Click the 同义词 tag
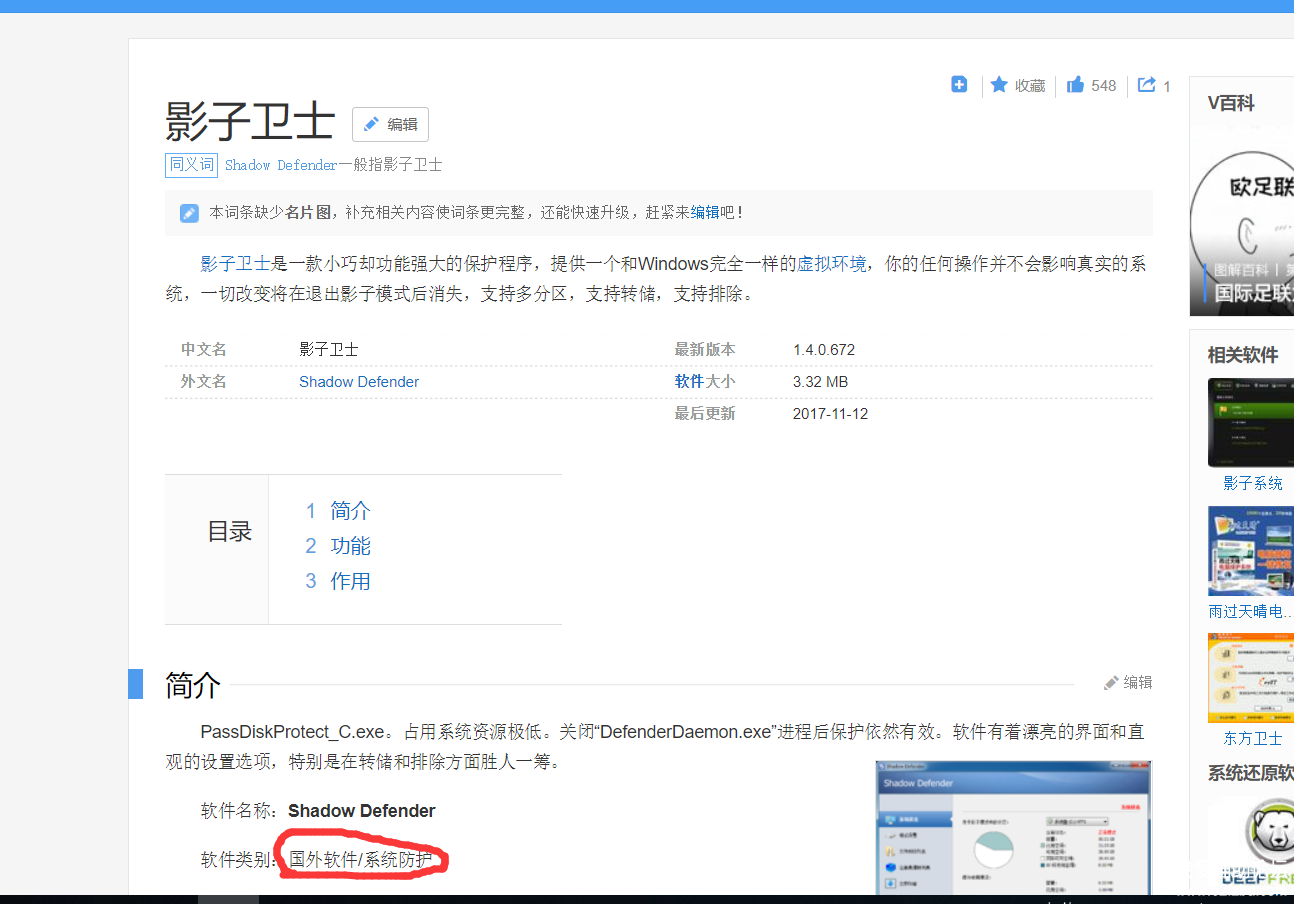The height and width of the screenshot is (904, 1294). [191, 164]
